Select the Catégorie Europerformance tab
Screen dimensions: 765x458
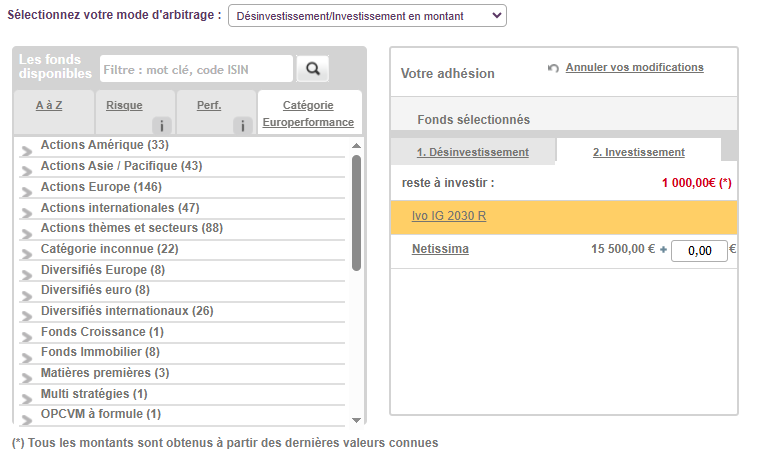pos(308,113)
